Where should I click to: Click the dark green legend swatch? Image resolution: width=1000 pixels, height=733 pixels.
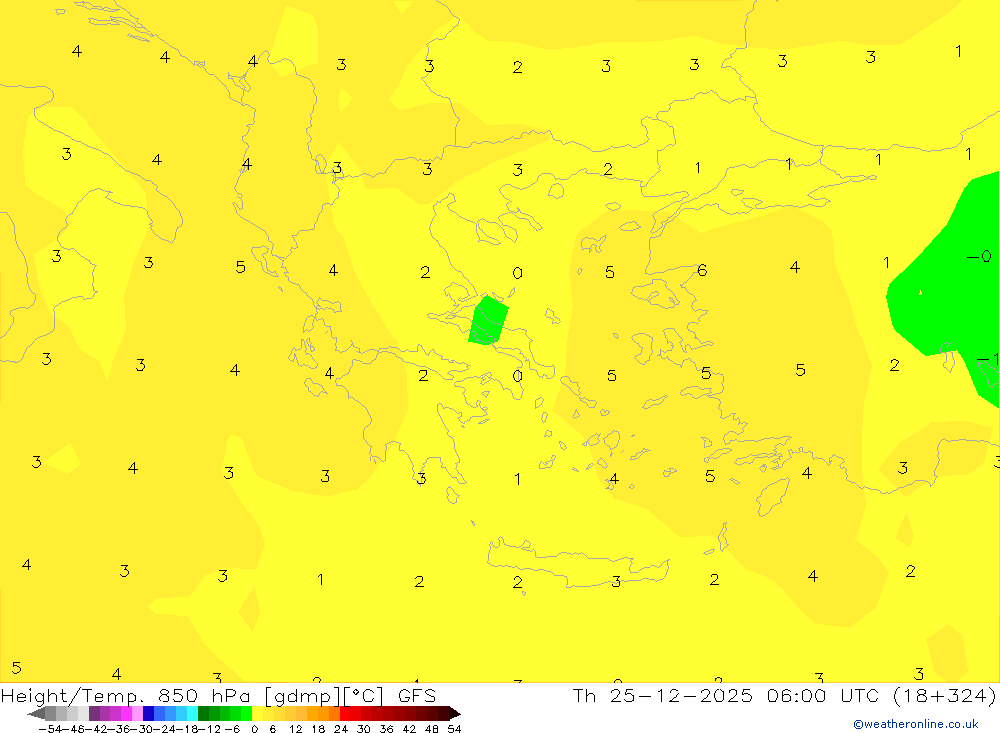point(203,713)
